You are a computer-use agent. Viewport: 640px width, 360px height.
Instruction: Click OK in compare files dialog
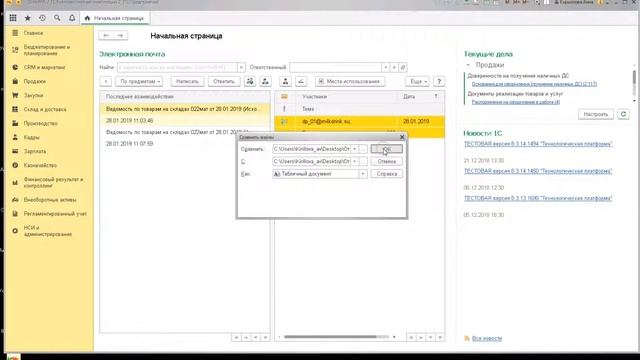(387, 149)
